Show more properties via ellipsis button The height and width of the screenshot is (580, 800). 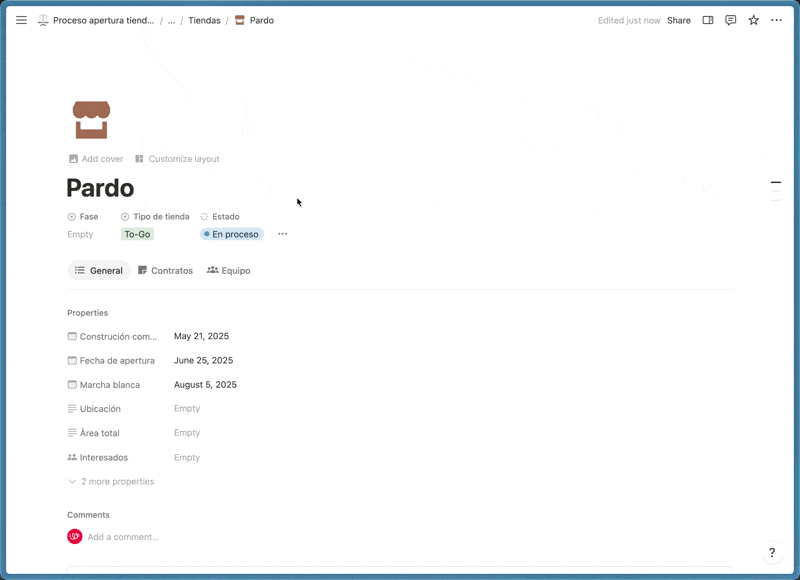pyautogui.click(x=283, y=234)
